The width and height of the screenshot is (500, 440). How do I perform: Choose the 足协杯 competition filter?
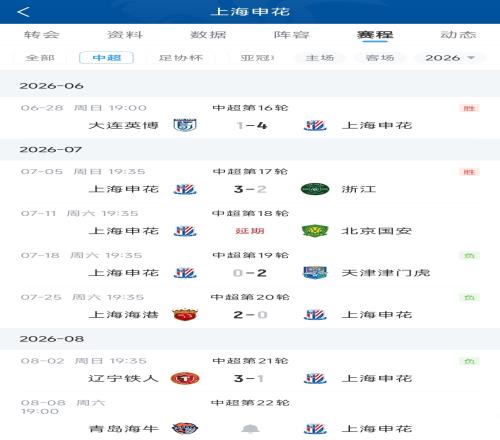[x=181, y=58]
